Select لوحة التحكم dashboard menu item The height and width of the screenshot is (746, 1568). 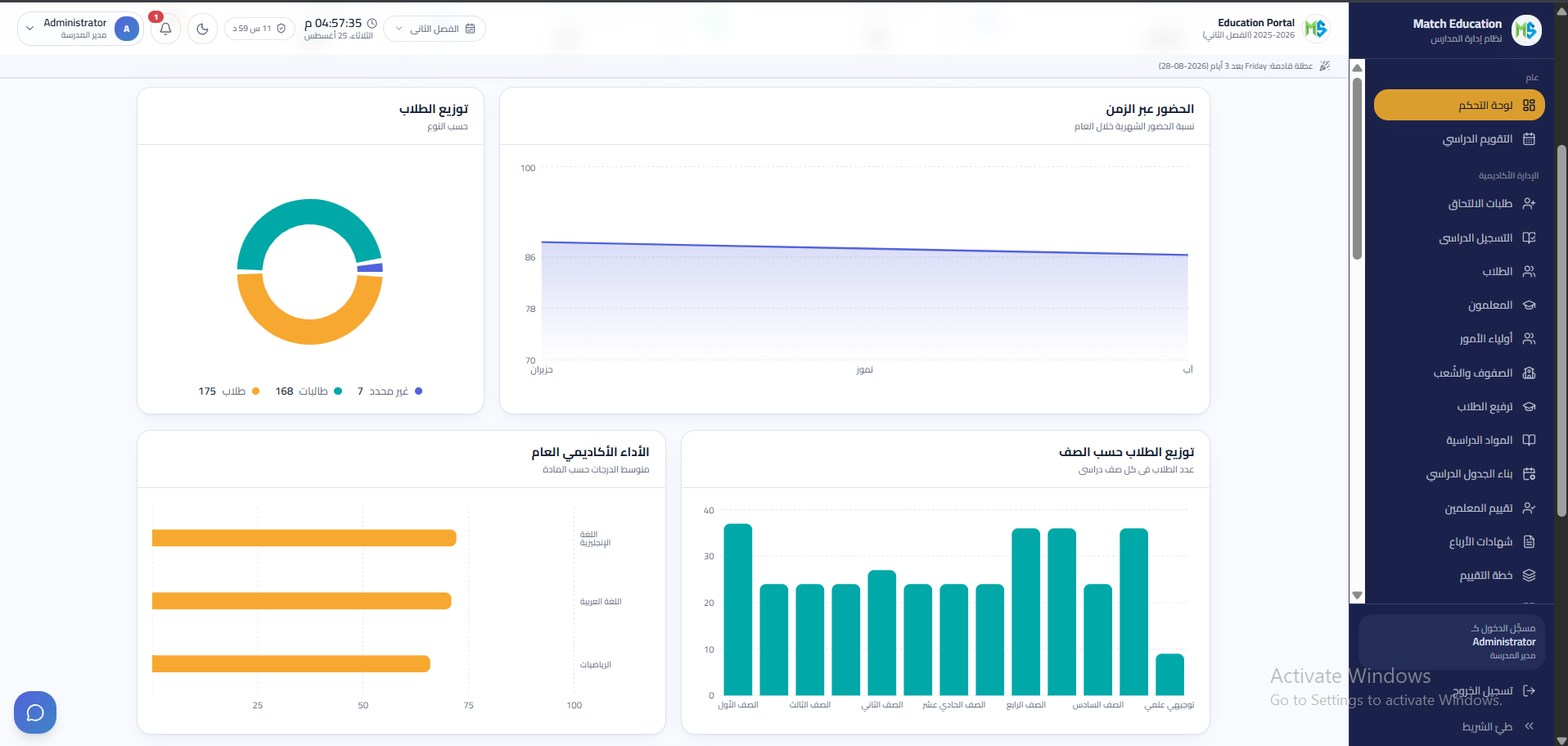coord(1459,106)
